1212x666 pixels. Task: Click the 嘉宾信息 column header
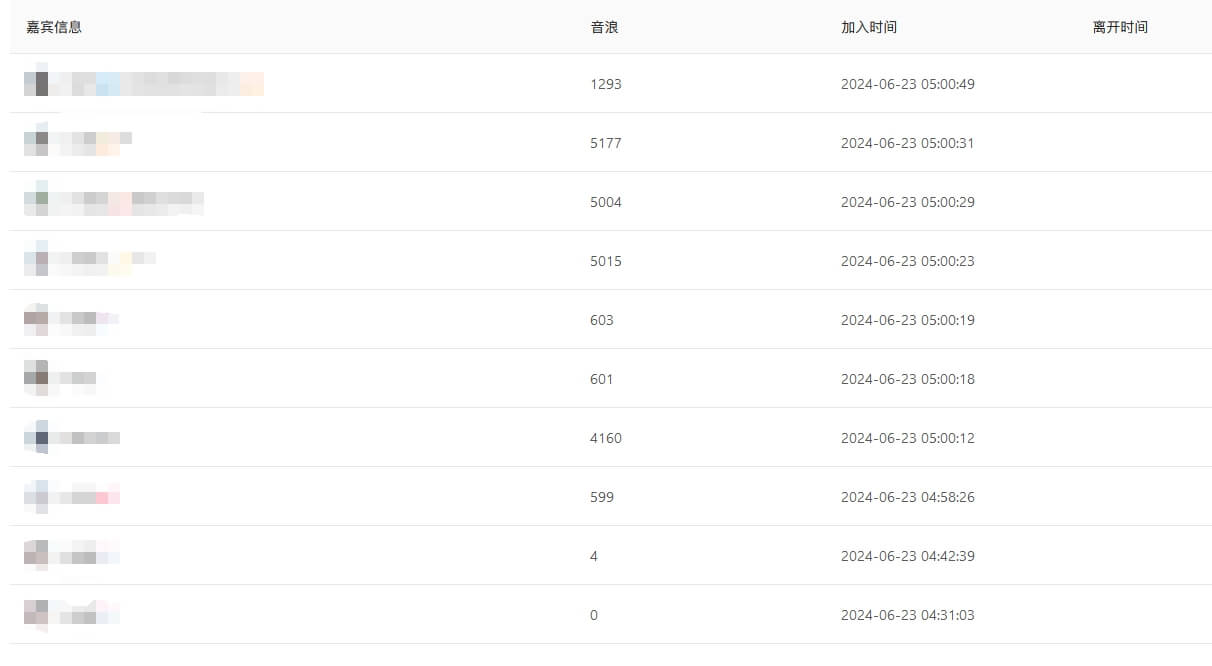tap(54, 27)
